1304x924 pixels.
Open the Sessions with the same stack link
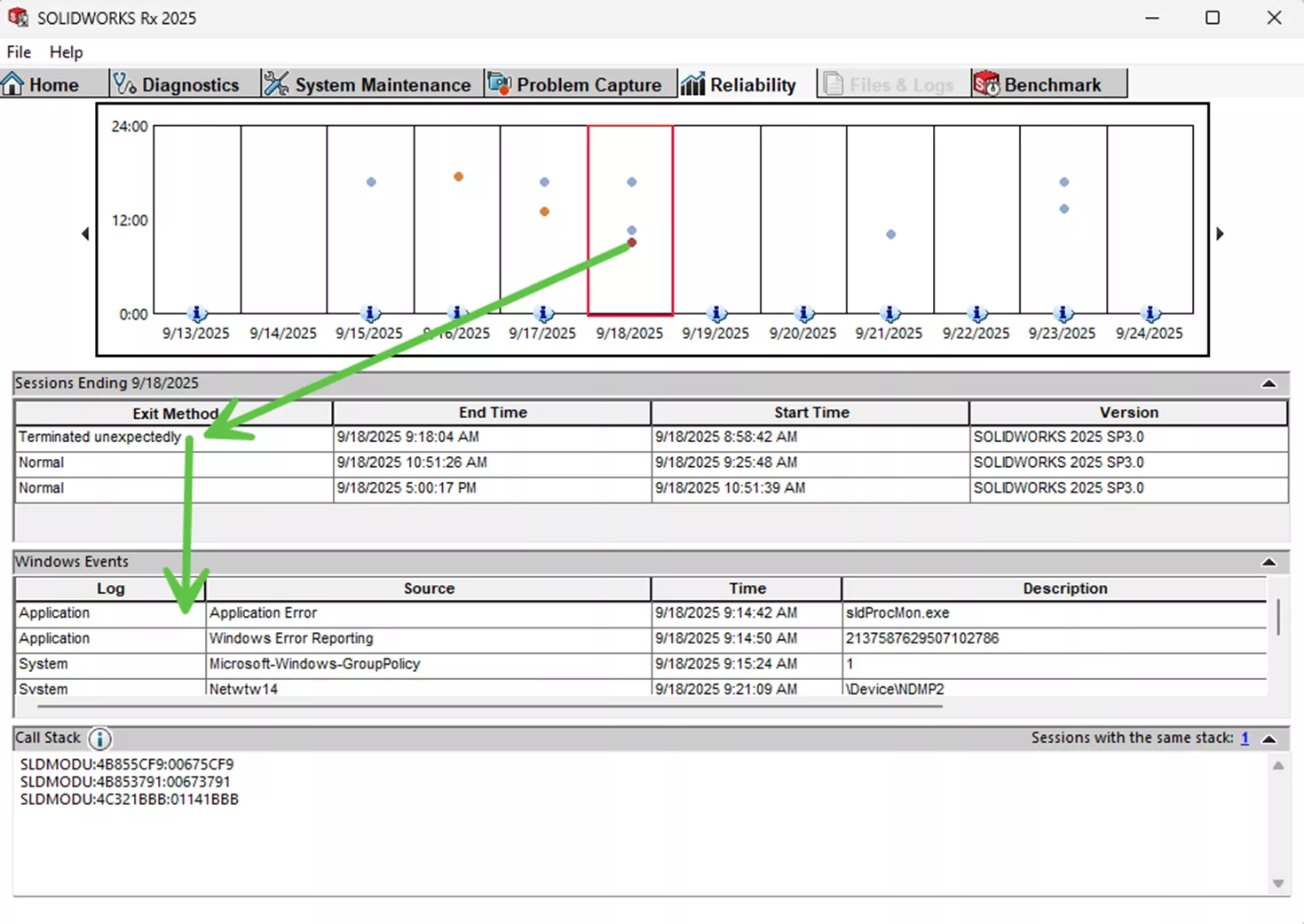(1245, 738)
